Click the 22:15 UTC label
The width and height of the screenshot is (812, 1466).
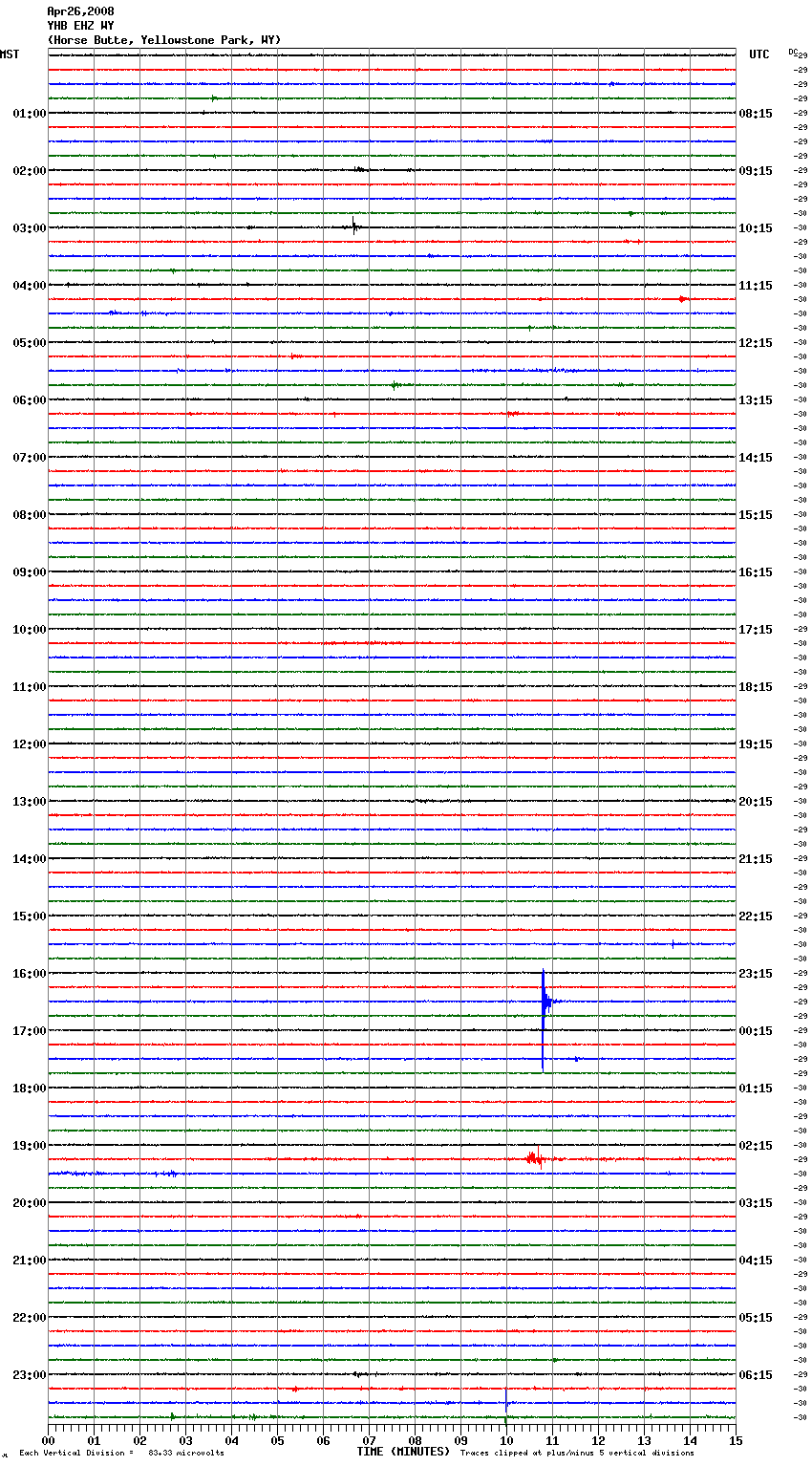[x=756, y=916]
